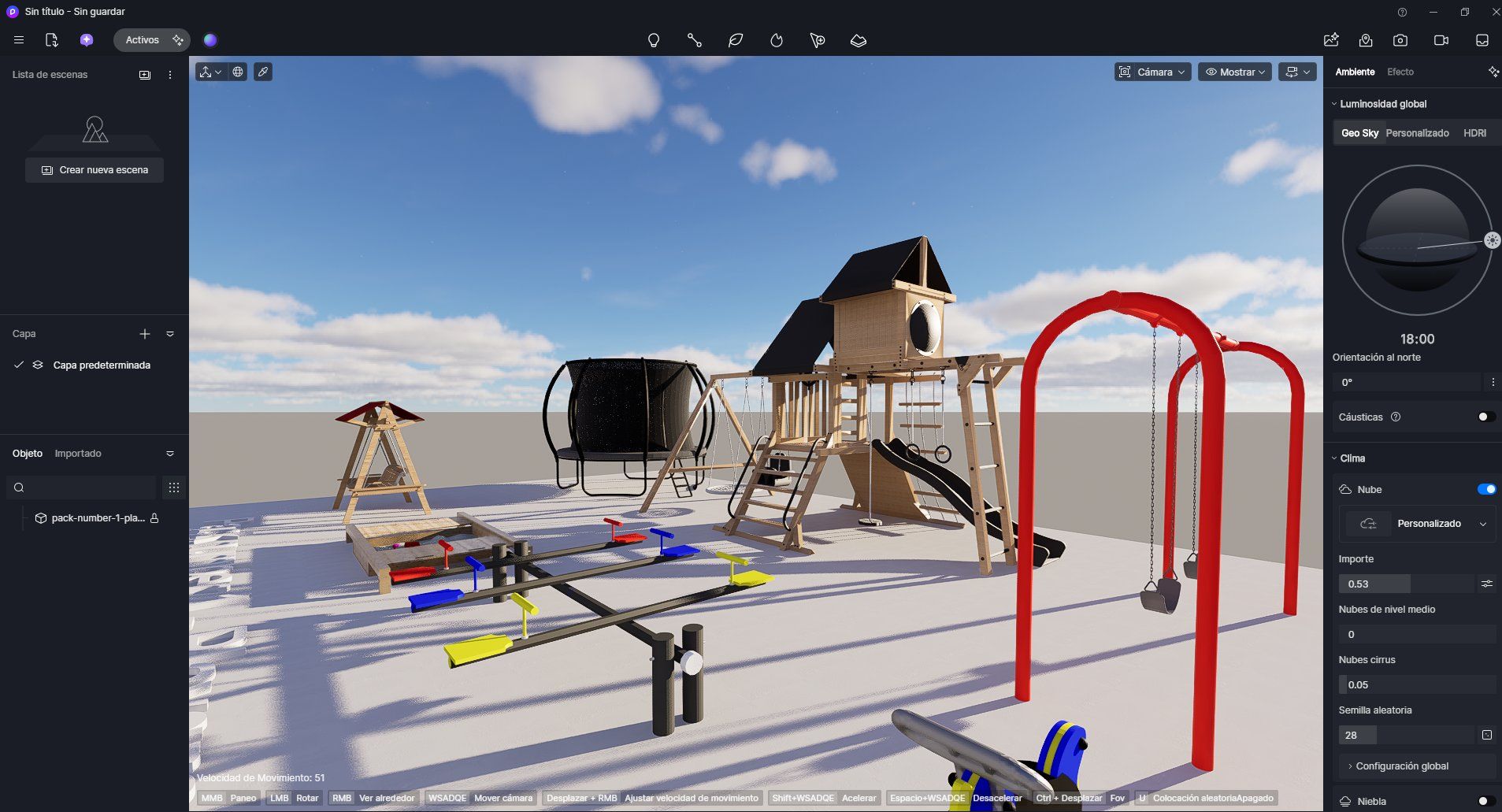Open Orientación al norte options menu
The height and width of the screenshot is (812, 1502).
(1493, 382)
